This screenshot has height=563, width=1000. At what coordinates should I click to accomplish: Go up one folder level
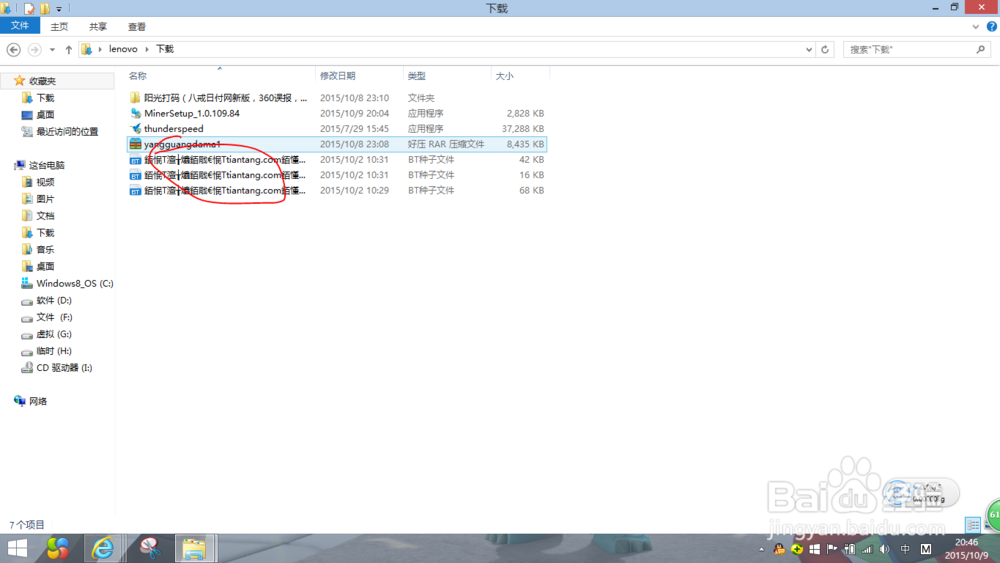click(68, 49)
